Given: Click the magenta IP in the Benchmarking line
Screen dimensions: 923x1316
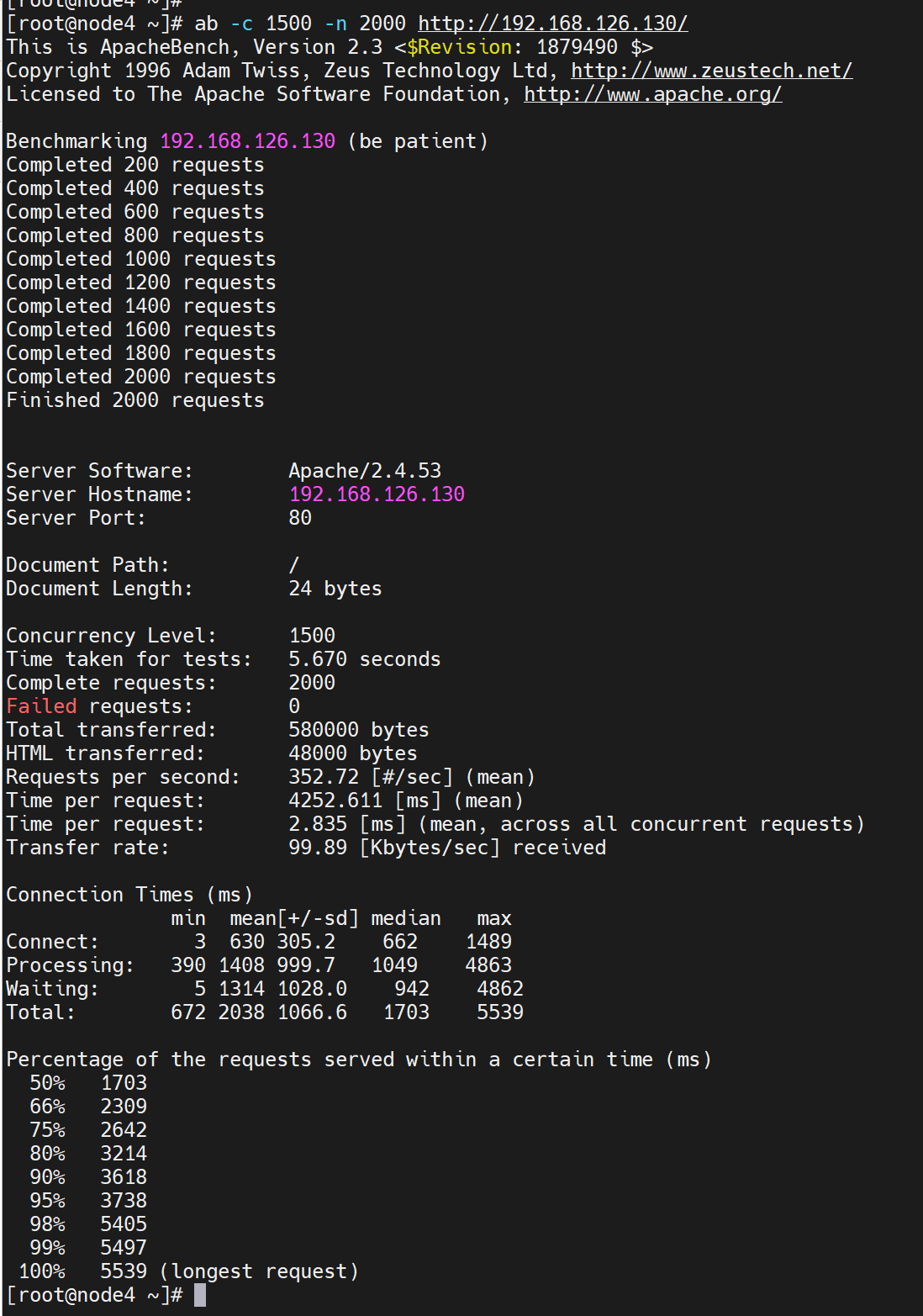Looking at the screenshot, I should pos(247,141).
